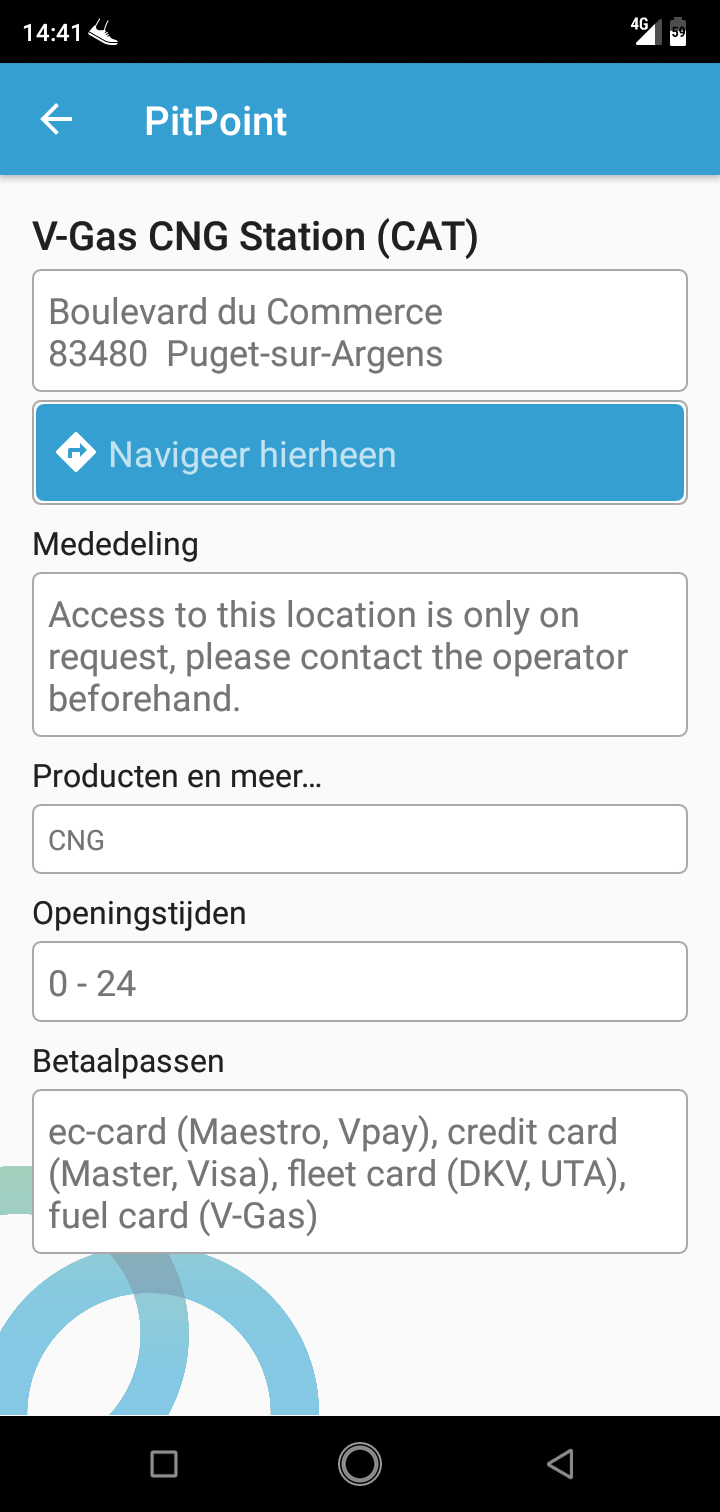
Task: Tap the back arrow in header
Action: pyautogui.click(x=56, y=121)
